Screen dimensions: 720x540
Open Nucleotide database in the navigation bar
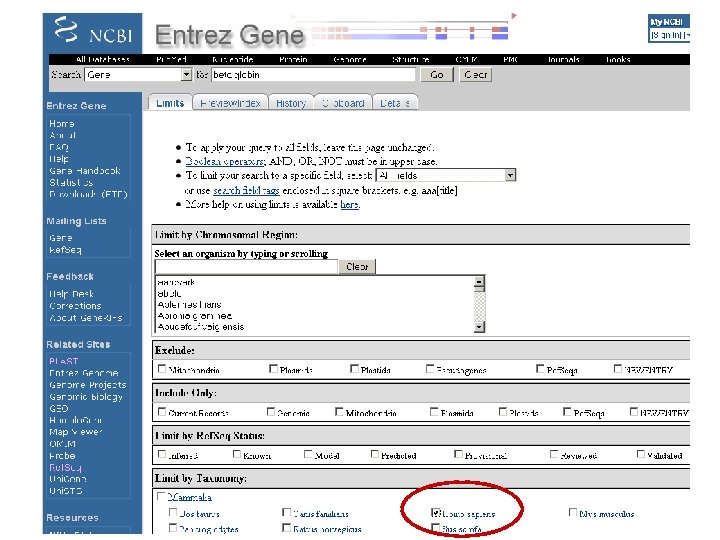(x=232, y=60)
